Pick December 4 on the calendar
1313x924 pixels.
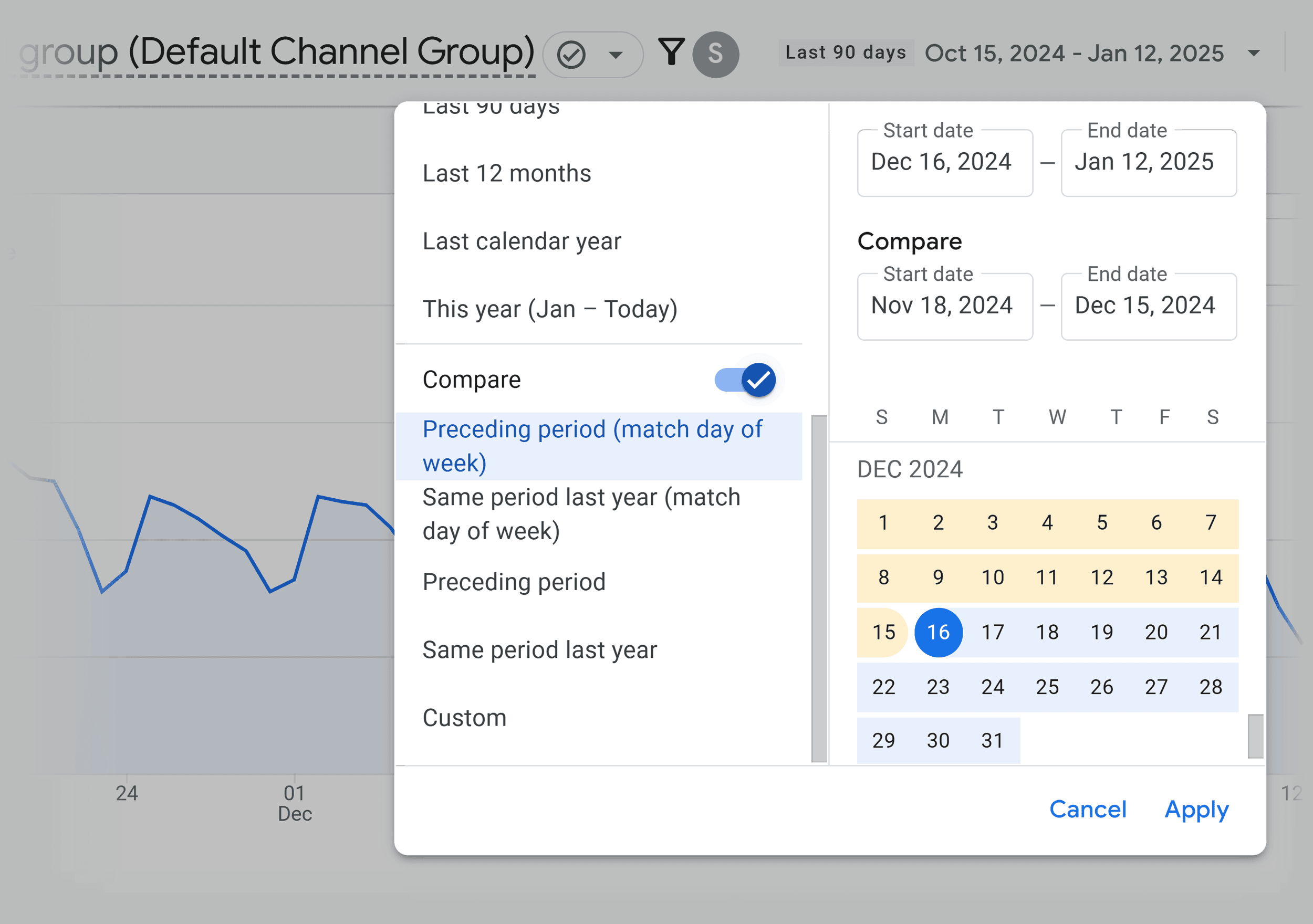coord(1047,522)
